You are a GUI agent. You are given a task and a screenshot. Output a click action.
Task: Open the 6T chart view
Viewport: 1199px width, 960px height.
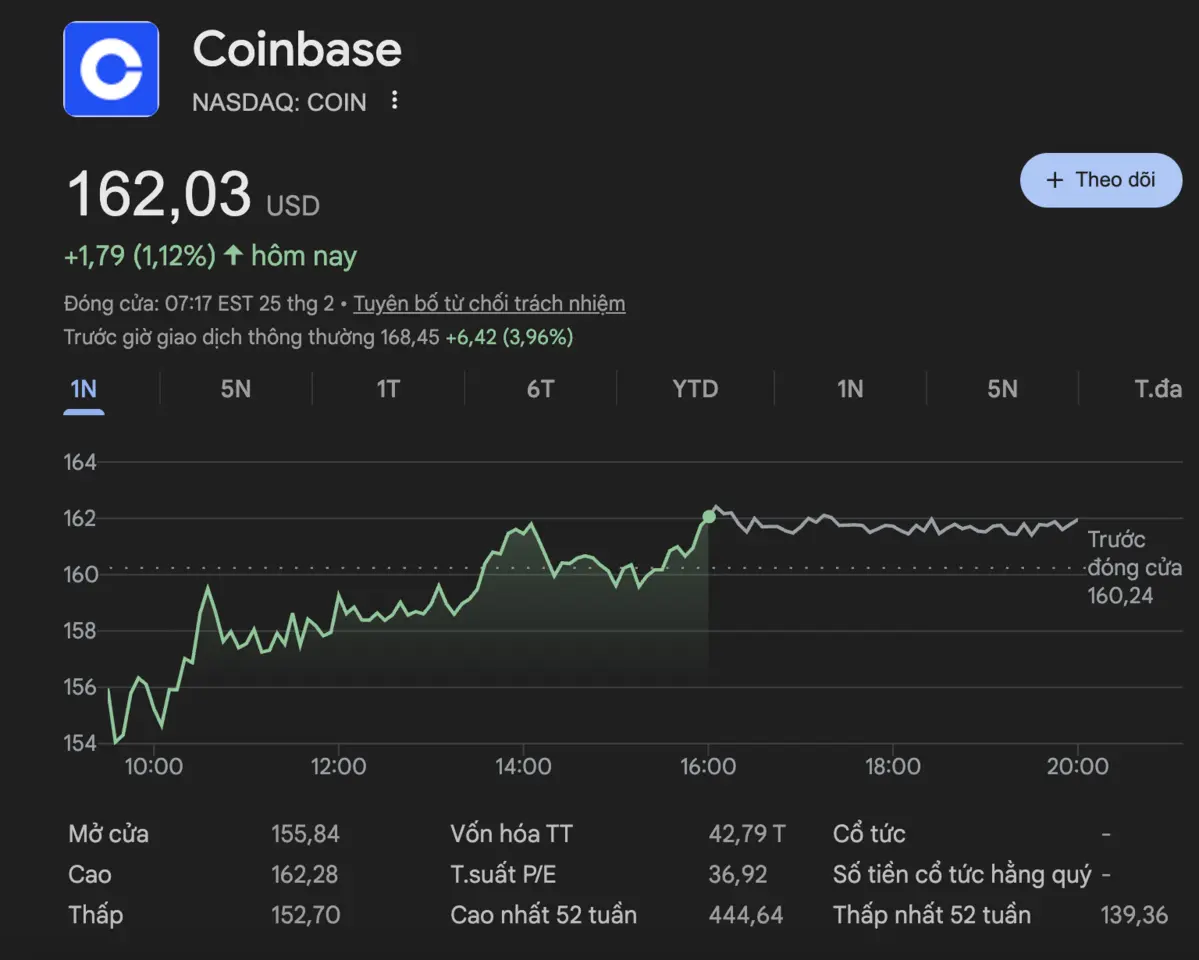click(541, 389)
